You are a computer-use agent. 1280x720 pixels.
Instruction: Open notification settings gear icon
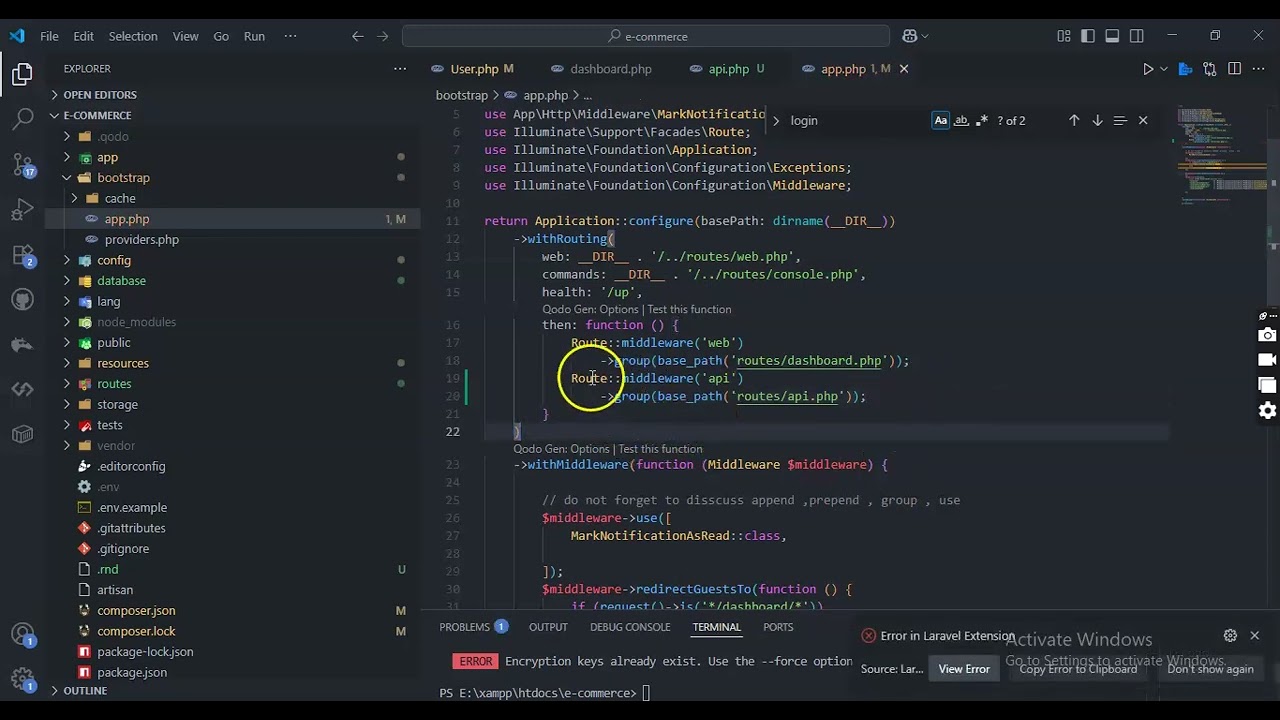1230,635
